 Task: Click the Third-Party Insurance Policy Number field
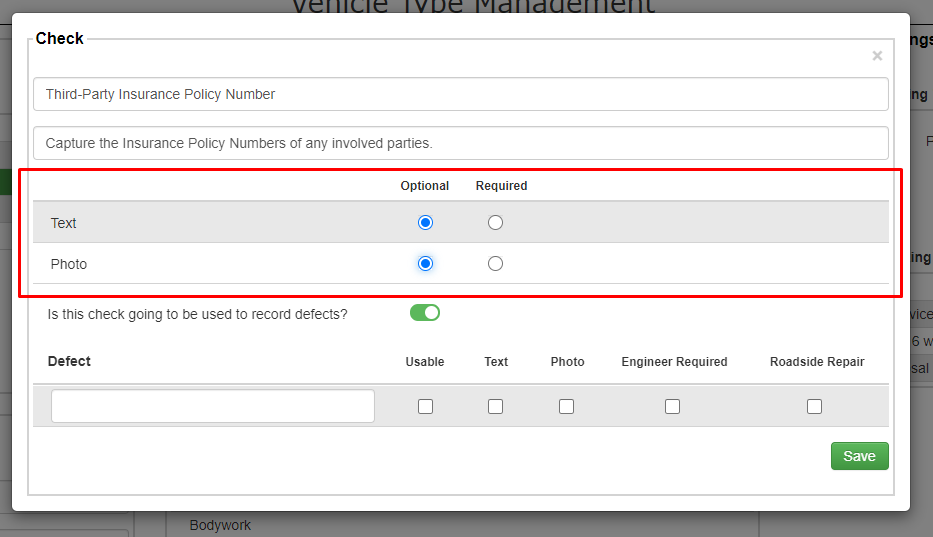[x=461, y=94]
